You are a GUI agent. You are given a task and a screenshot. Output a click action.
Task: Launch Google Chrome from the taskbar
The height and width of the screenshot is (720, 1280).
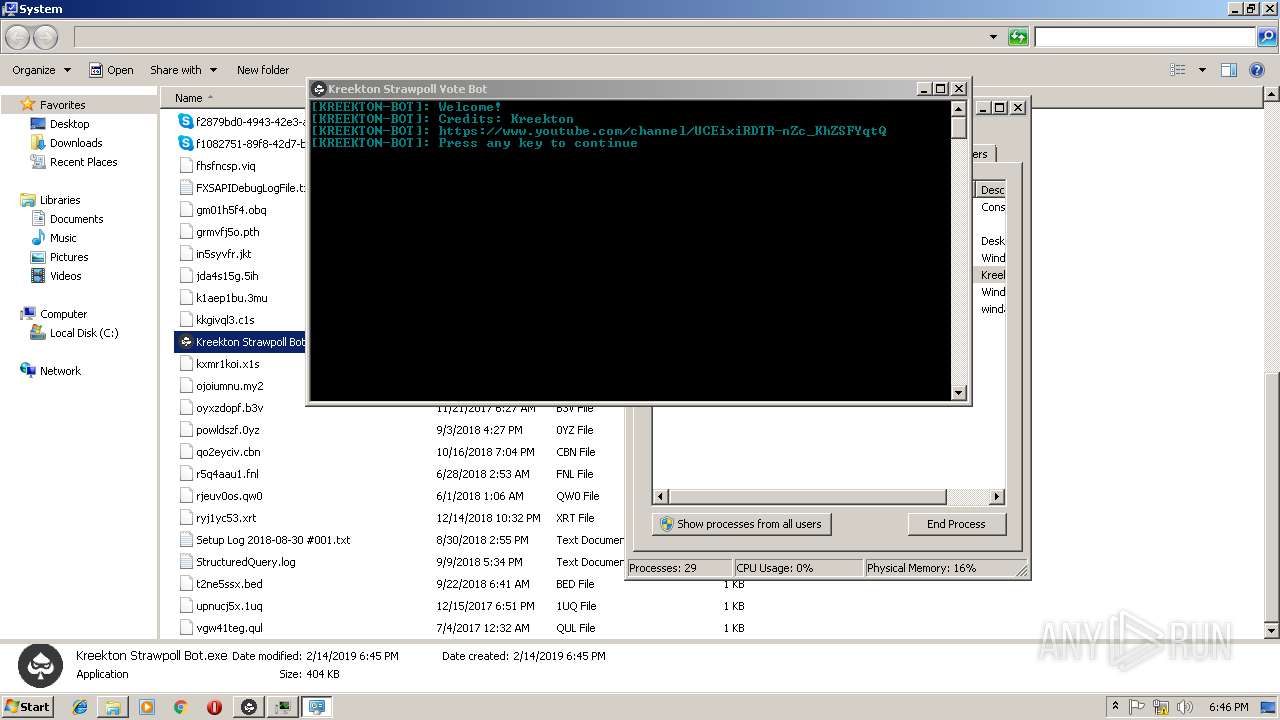[181, 707]
